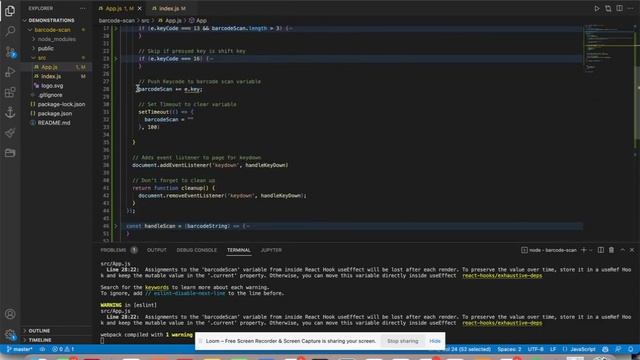Select the App.js editor tab
Screen dimensions: 640x360
click(x=120, y=8)
